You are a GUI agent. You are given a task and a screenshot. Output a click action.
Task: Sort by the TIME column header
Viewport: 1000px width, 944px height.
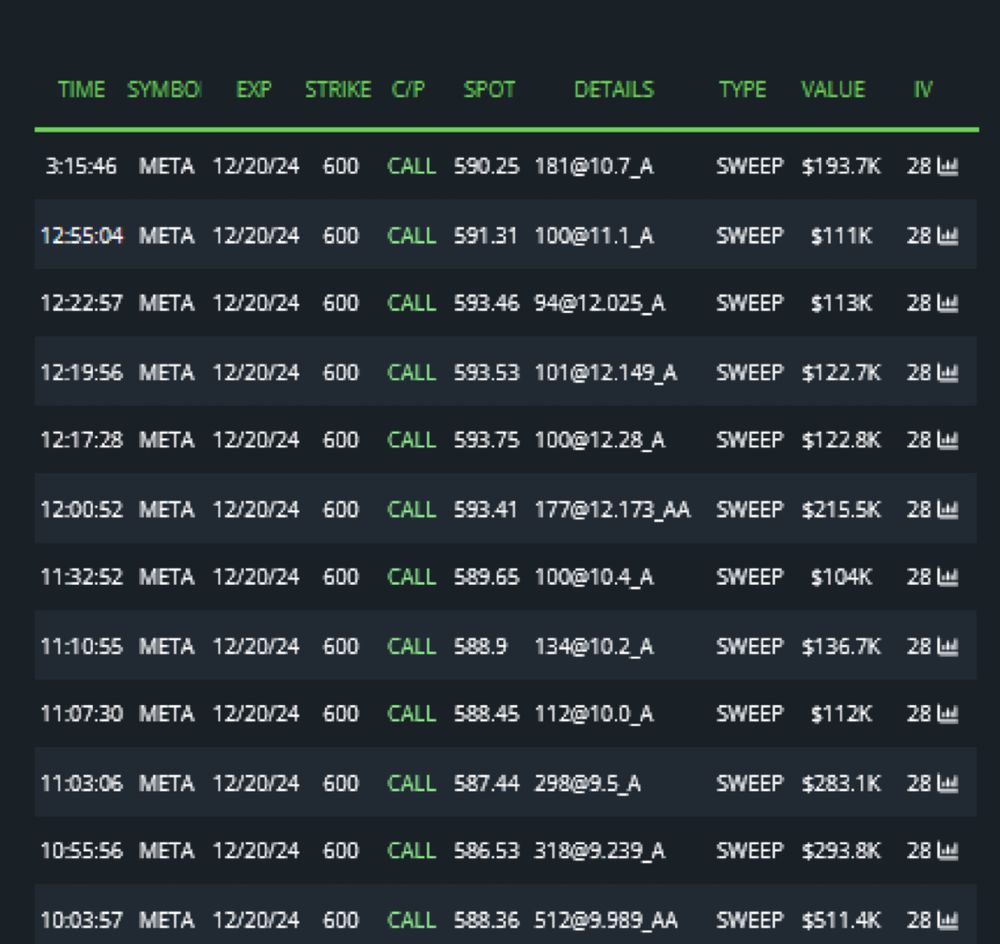(82, 89)
